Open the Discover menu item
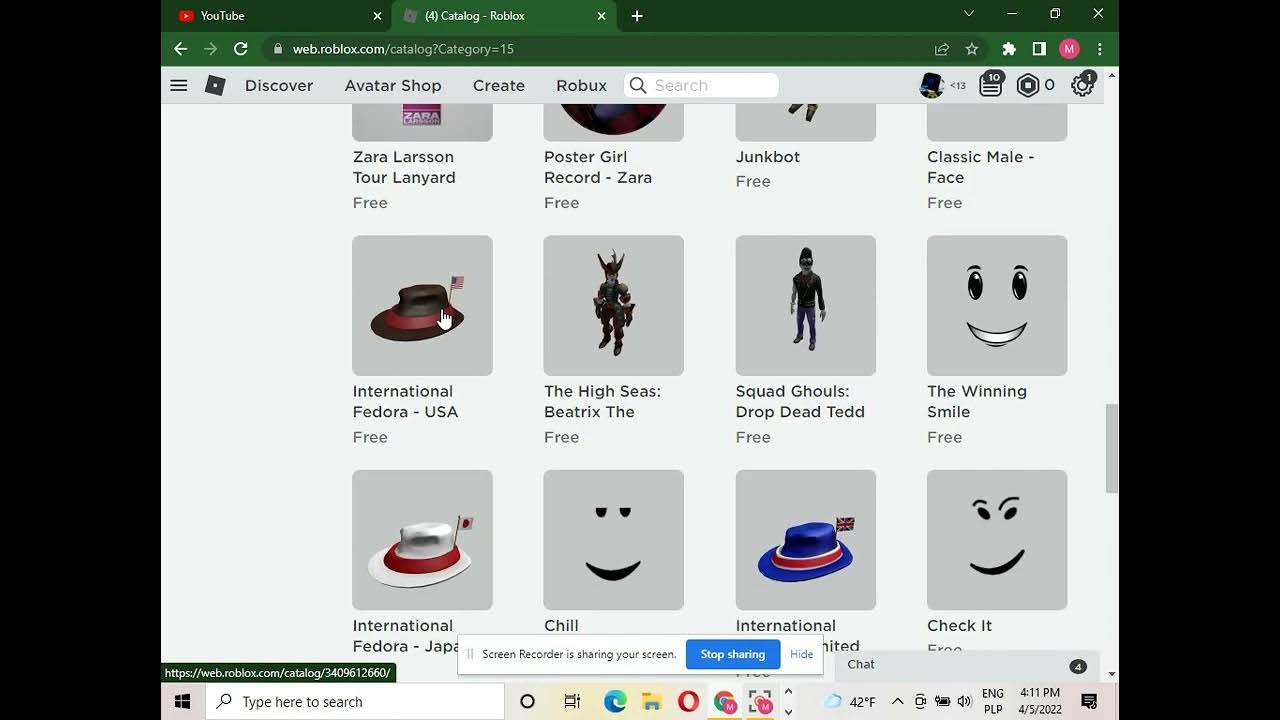Image resolution: width=1280 pixels, height=720 pixels. (279, 86)
